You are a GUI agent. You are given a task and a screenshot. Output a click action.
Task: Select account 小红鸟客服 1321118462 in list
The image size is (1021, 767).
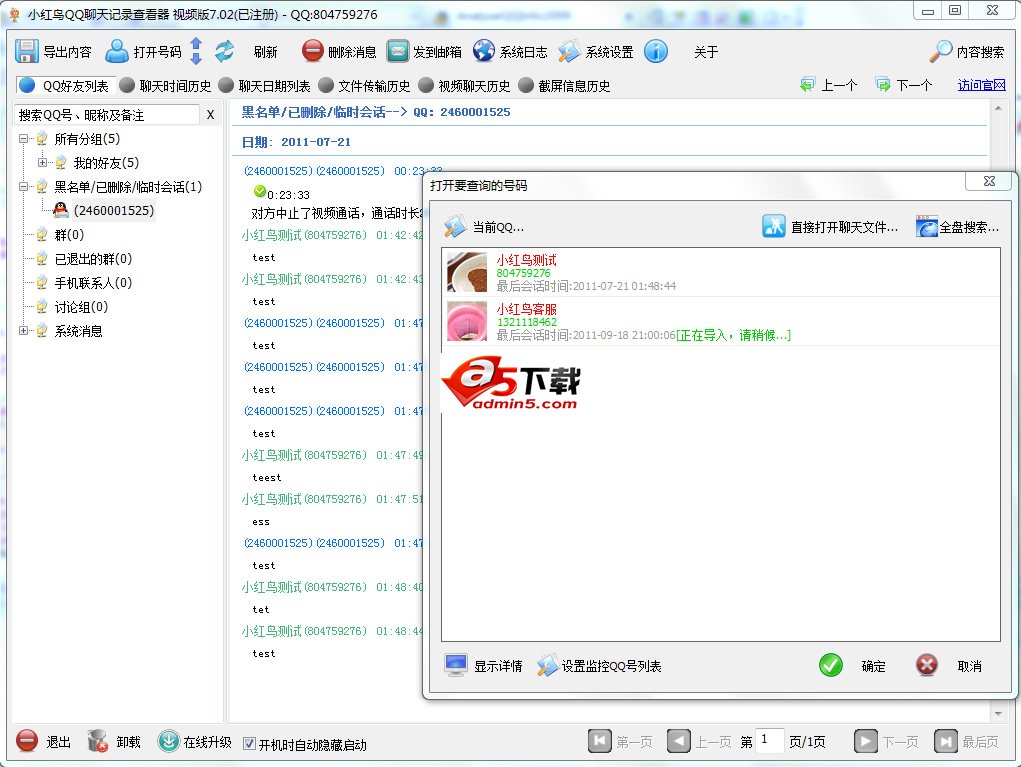click(x=721, y=322)
